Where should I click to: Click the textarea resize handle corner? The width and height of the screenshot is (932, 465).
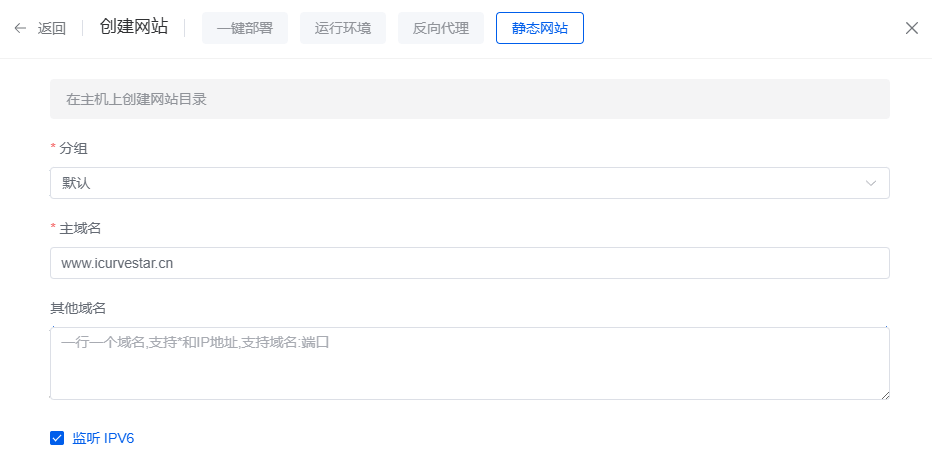pyautogui.click(x=885, y=395)
